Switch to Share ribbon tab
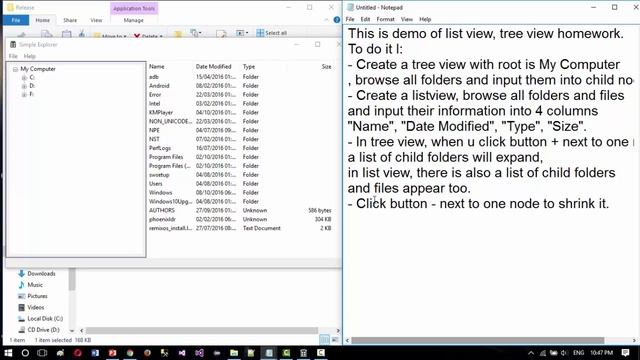Viewport: 640px width, 360px height. tap(70, 20)
